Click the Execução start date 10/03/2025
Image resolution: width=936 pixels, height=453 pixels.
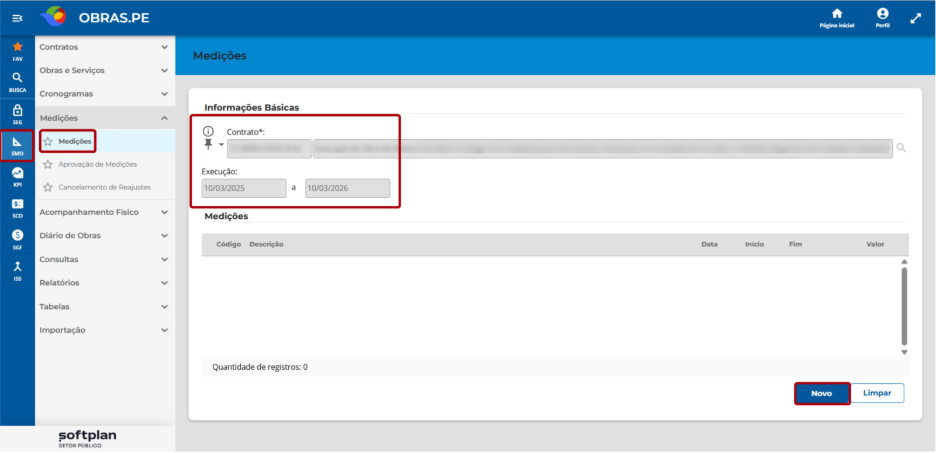point(244,188)
